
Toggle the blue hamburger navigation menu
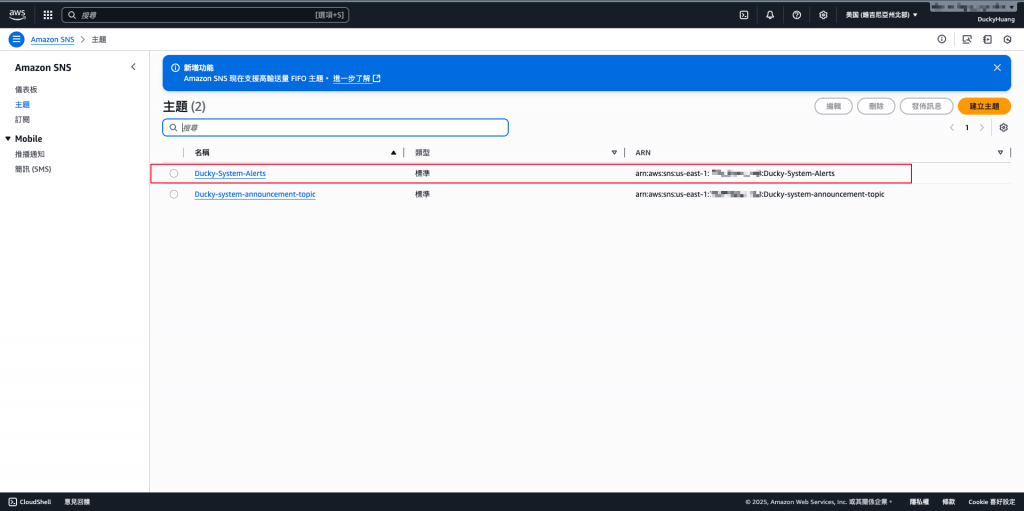point(16,39)
